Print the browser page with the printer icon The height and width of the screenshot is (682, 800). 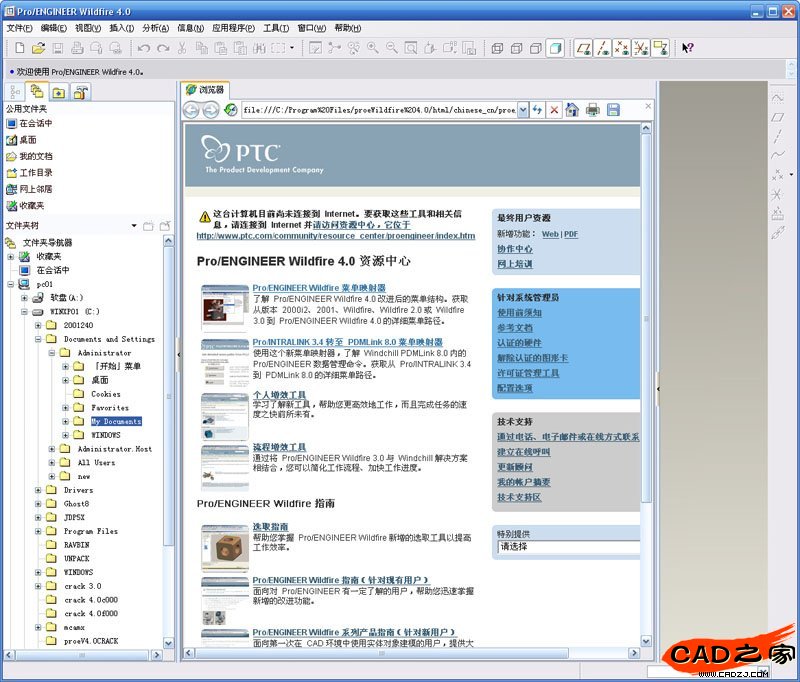tap(592, 110)
